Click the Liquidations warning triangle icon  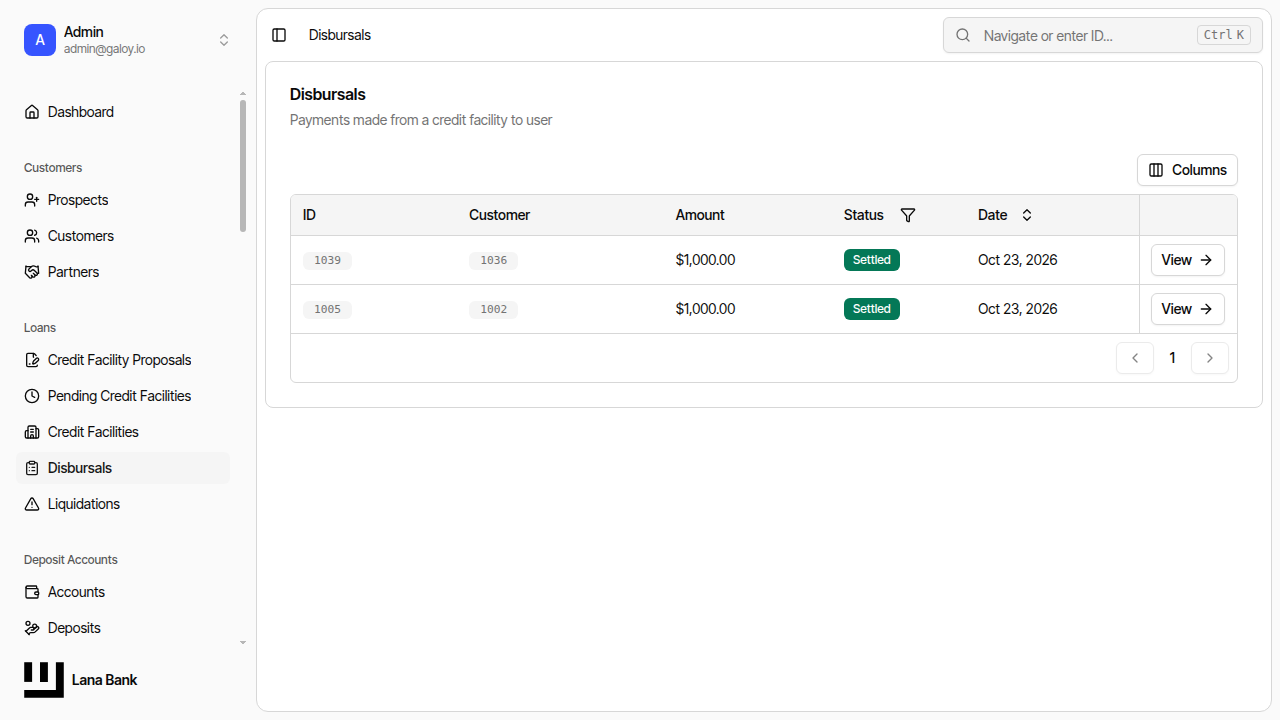point(32,504)
